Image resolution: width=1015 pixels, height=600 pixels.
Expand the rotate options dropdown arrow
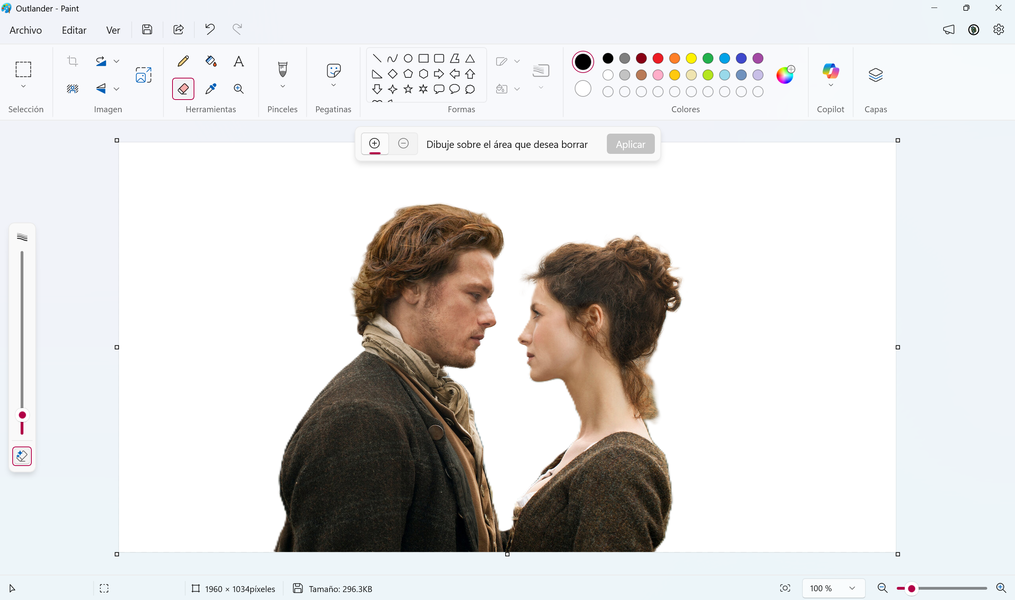[117, 61]
